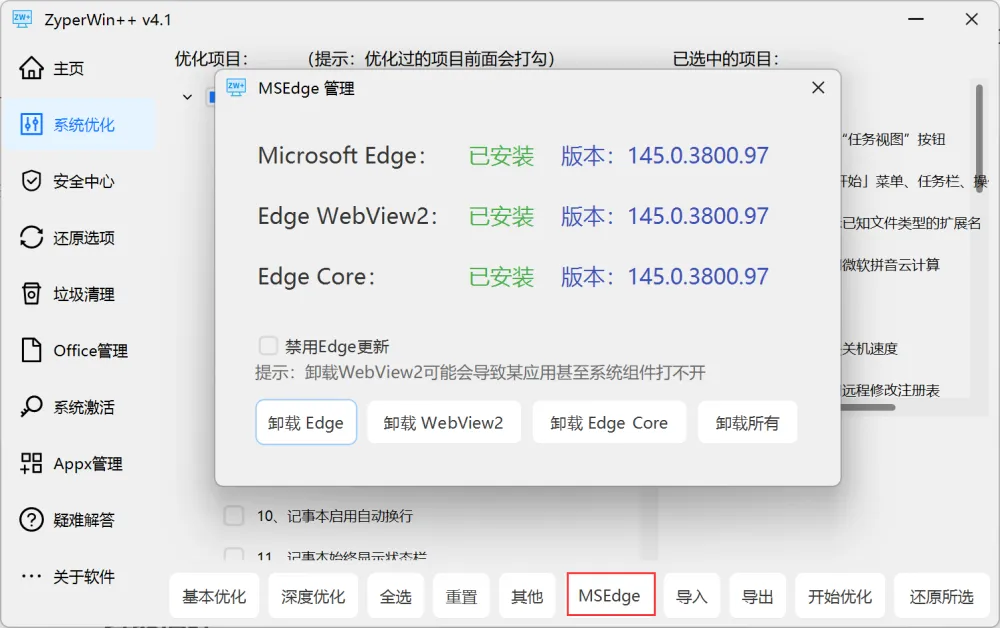Click the document icon for Office管理
This screenshot has height=628, width=1000.
31,350
